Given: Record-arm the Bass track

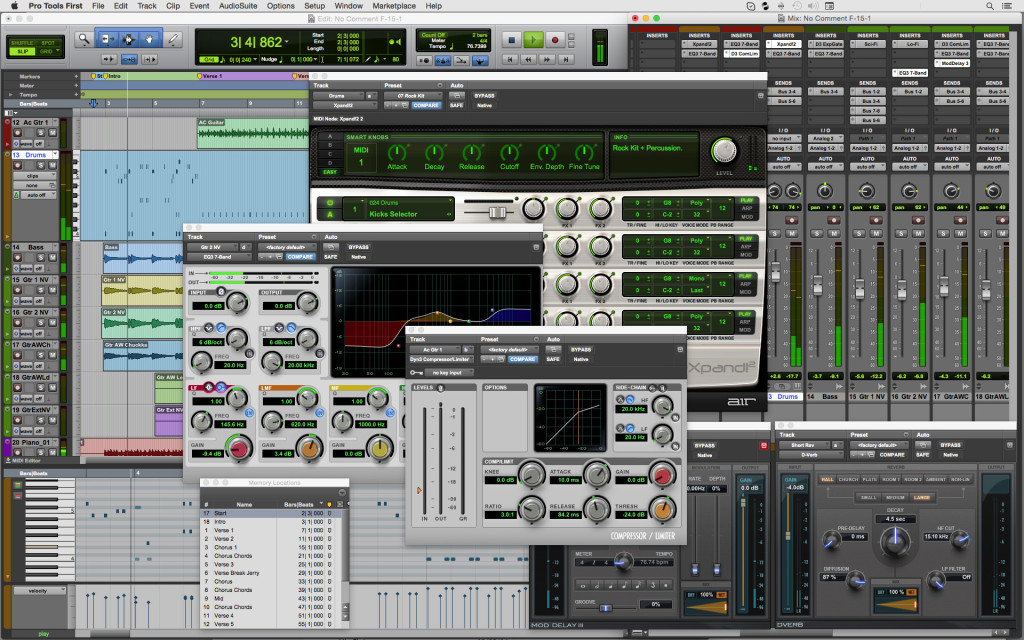Looking at the screenshot, I should click(17, 257).
